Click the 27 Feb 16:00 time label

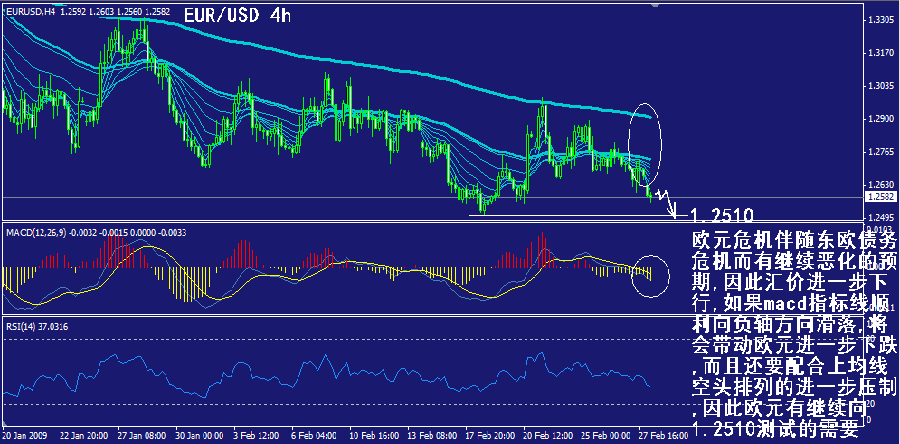pyautogui.click(x=666, y=435)
